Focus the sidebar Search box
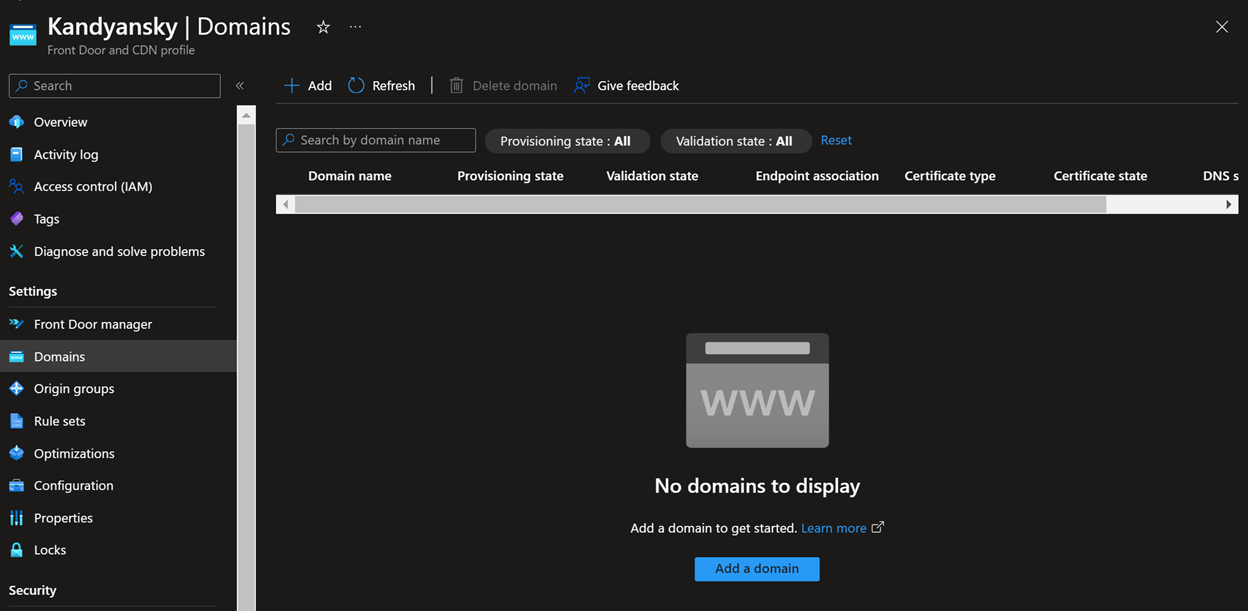This screenshot has height=611, width=1248. click(x=115, y=86)
